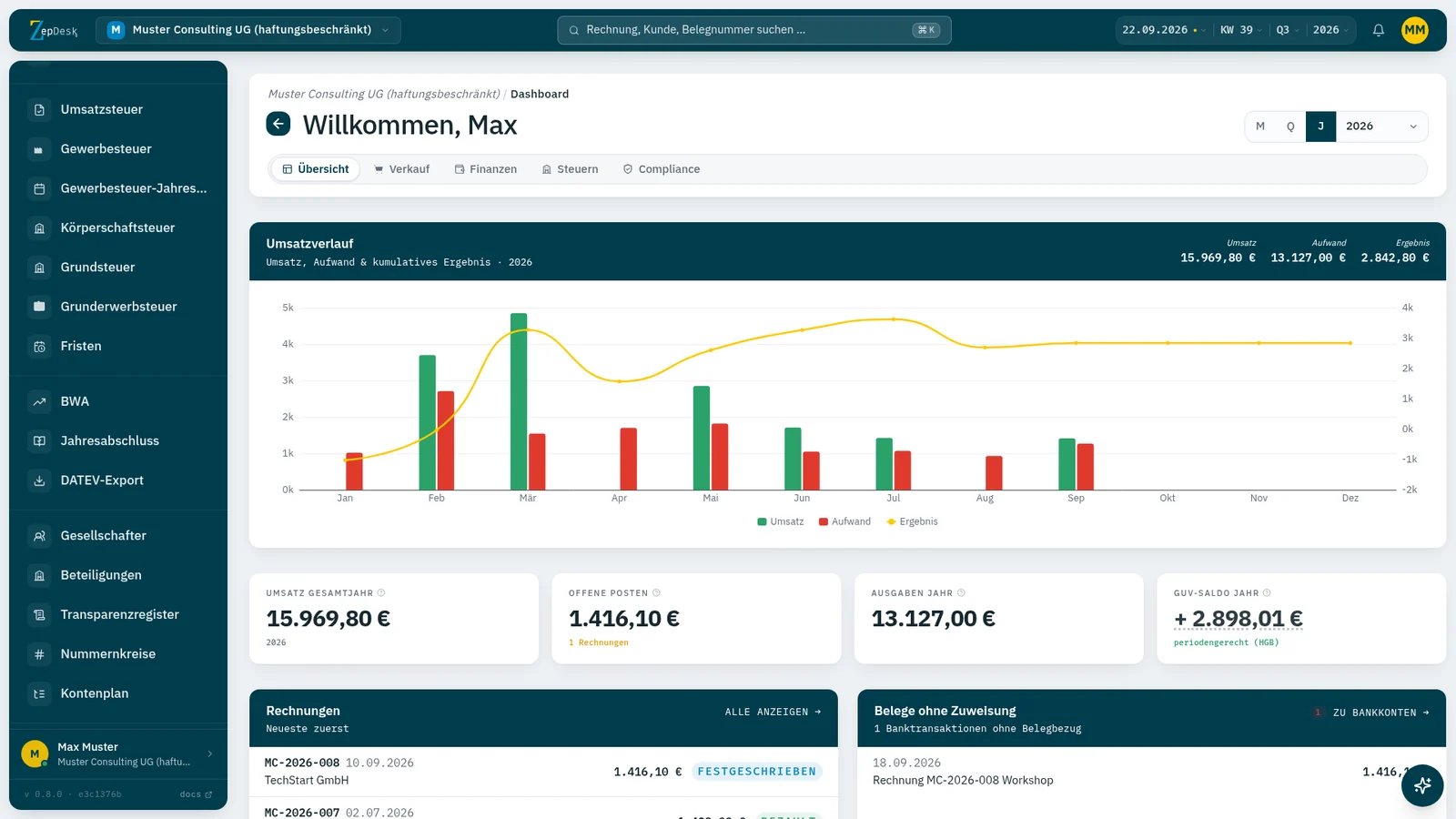
Task: Switch to the Verkauf tab
Action: 402,169
